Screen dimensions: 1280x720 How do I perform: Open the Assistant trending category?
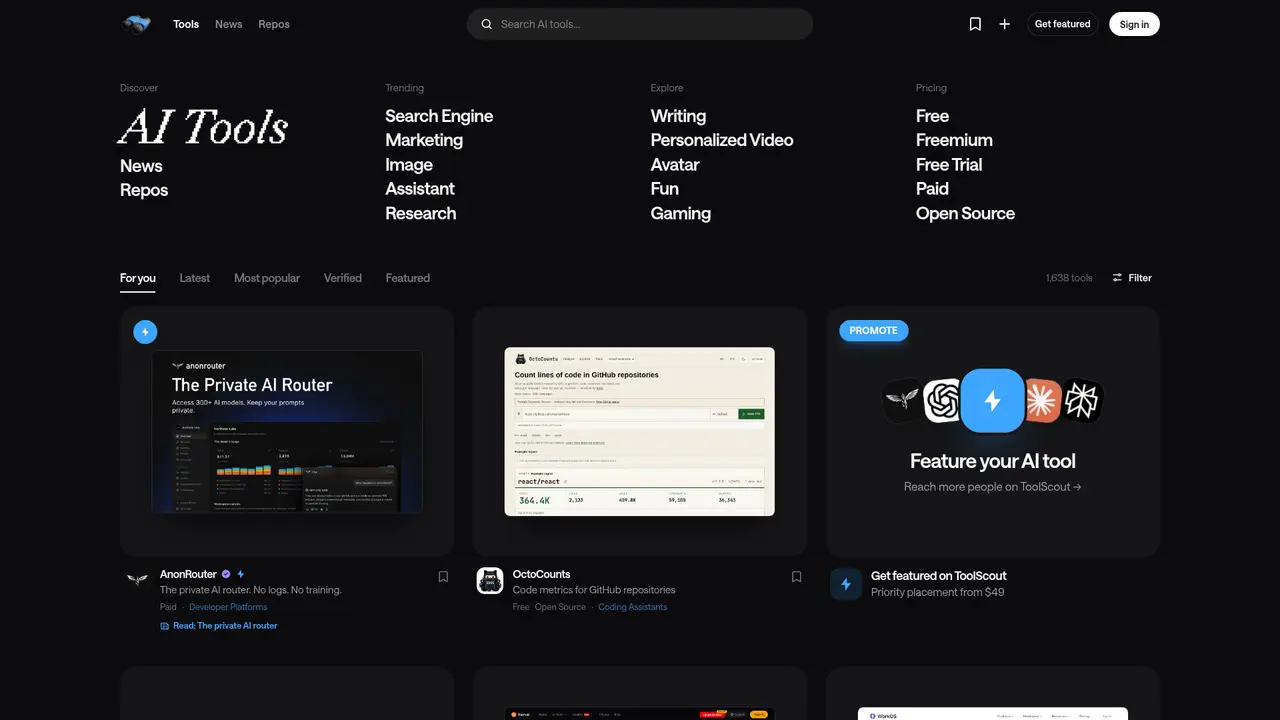pyautogui.click(x=420, y=189)
